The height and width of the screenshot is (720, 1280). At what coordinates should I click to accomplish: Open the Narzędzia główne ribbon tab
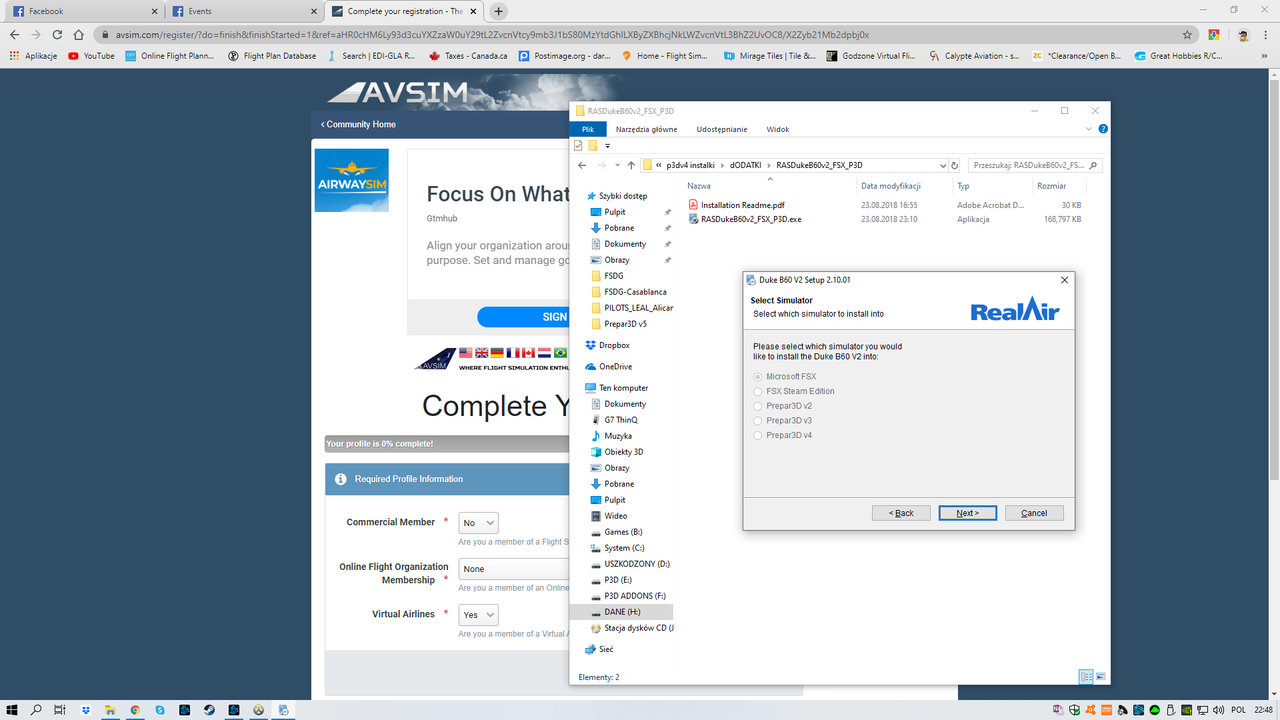[x=646, y=129]
